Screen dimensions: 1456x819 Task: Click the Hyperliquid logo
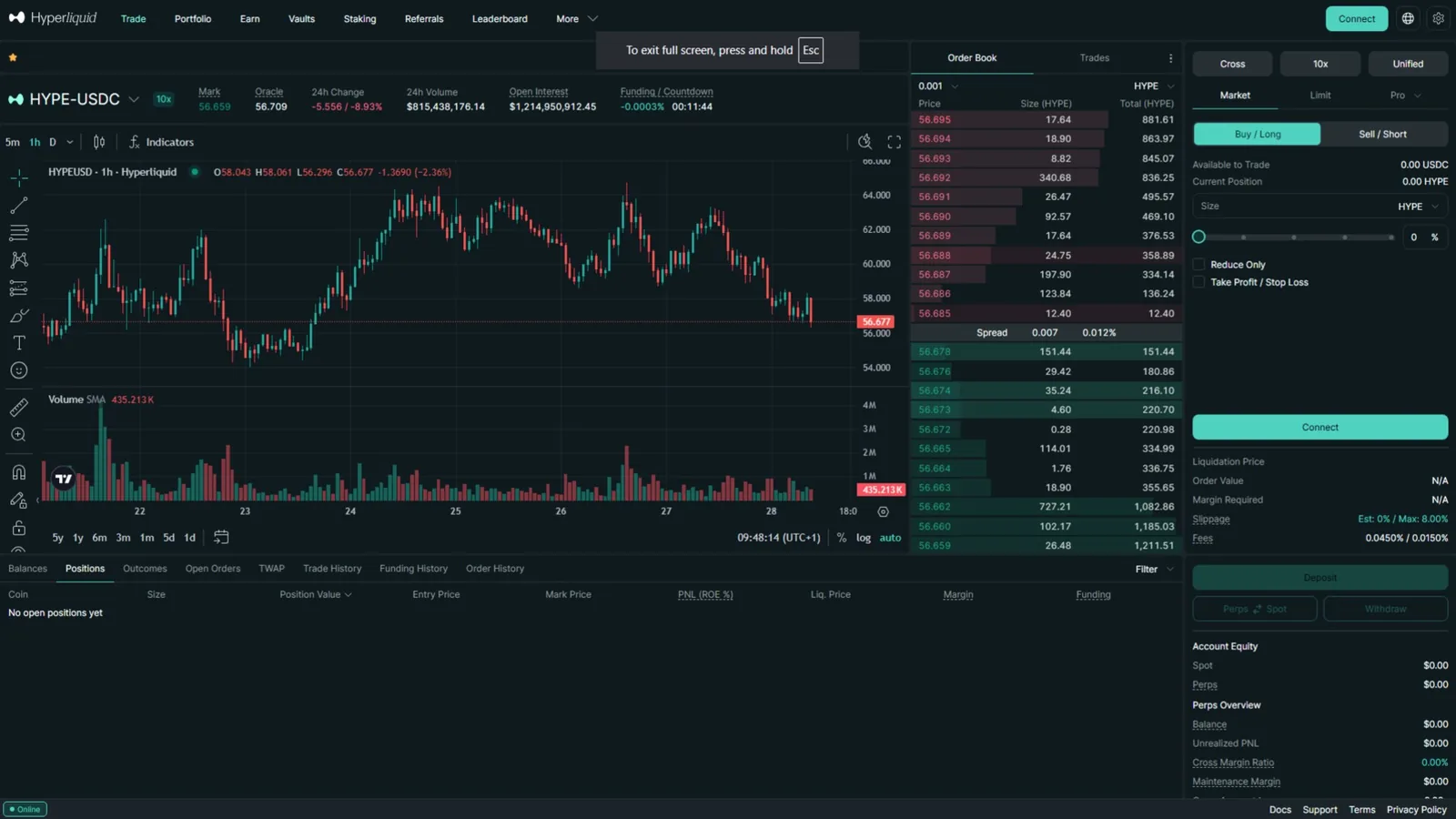[x=53, y=18]
